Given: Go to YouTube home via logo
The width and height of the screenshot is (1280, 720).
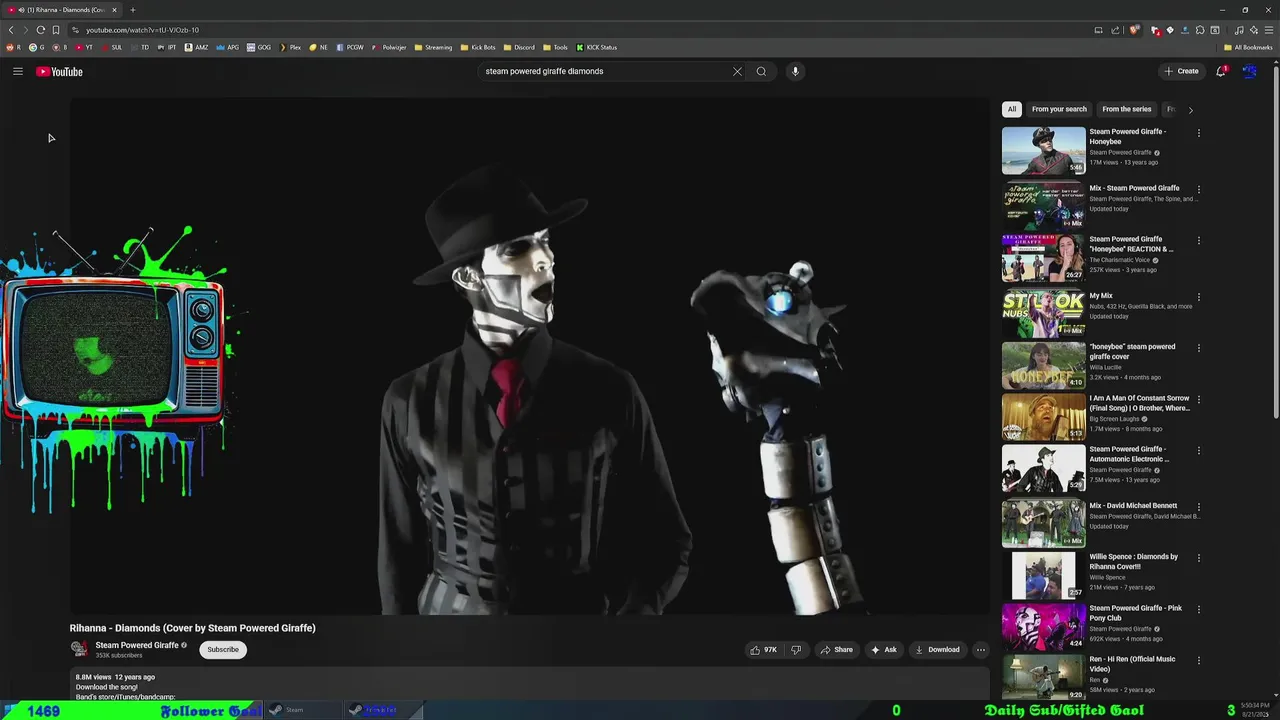Looking at the screenshot, I should tap(59, 71).
